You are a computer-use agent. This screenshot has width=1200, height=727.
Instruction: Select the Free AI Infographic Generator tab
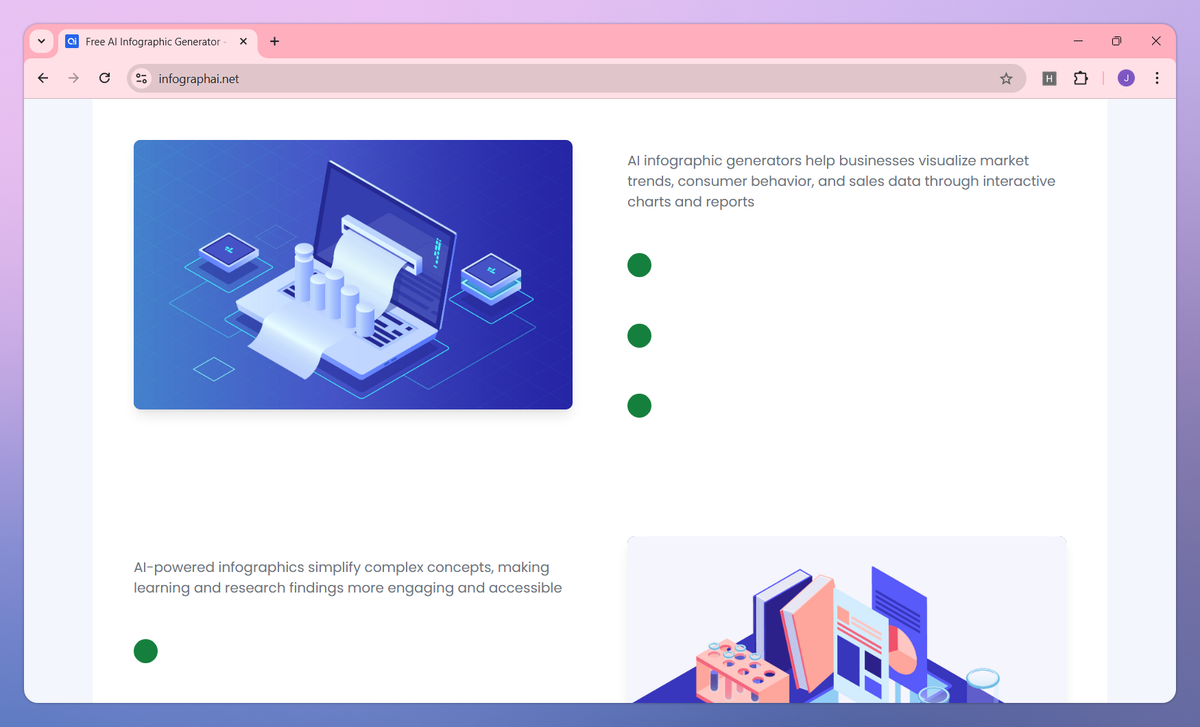click(x=157, y=41)
